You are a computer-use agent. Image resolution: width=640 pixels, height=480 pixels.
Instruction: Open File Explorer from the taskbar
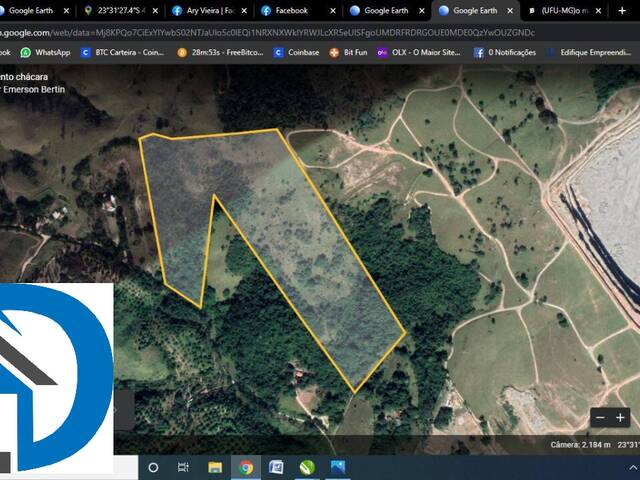tap(215, 467)
